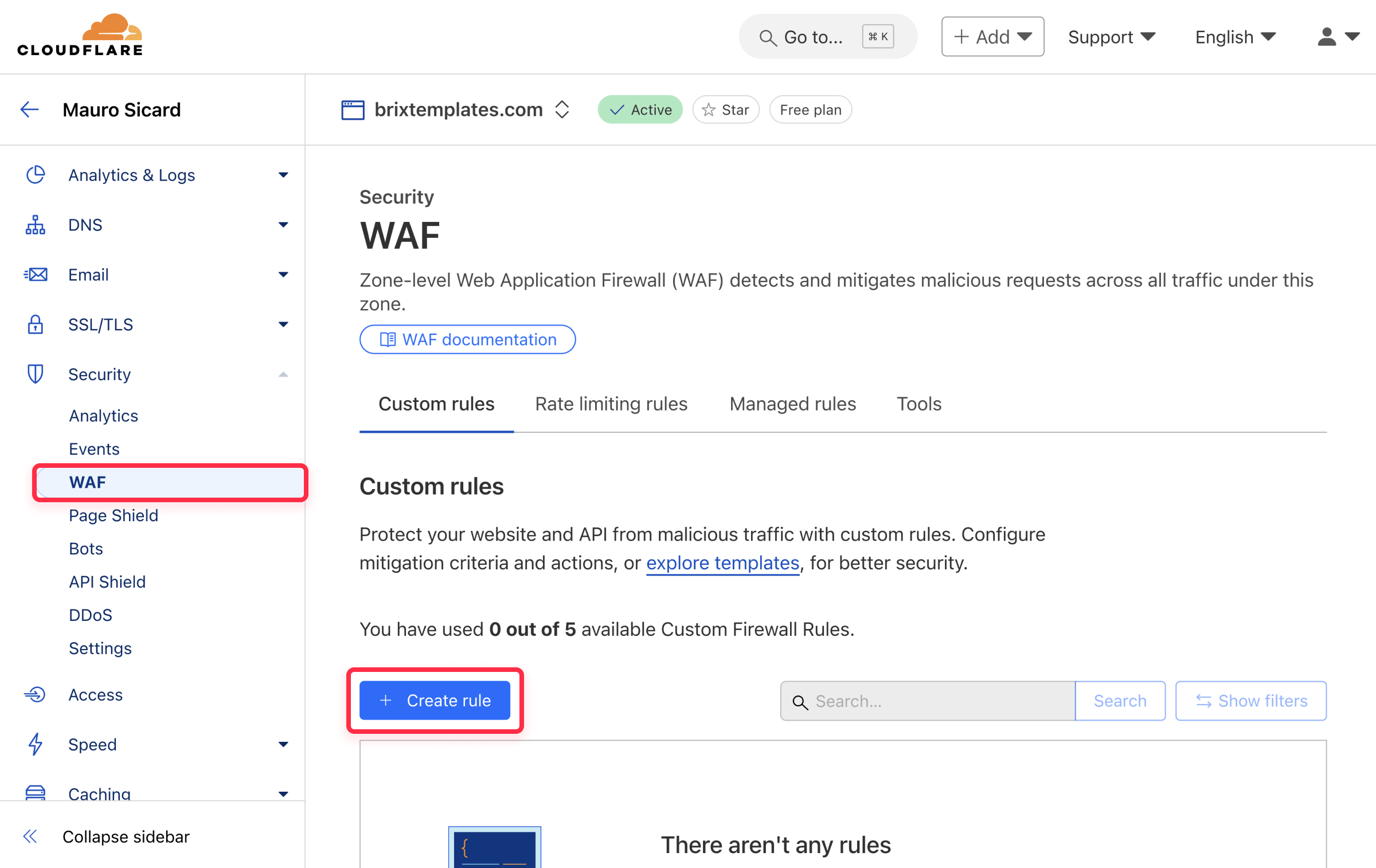Open the Add dropdown menu
The height and width of the screenshot is (868, 1376).
click(992, 37)
